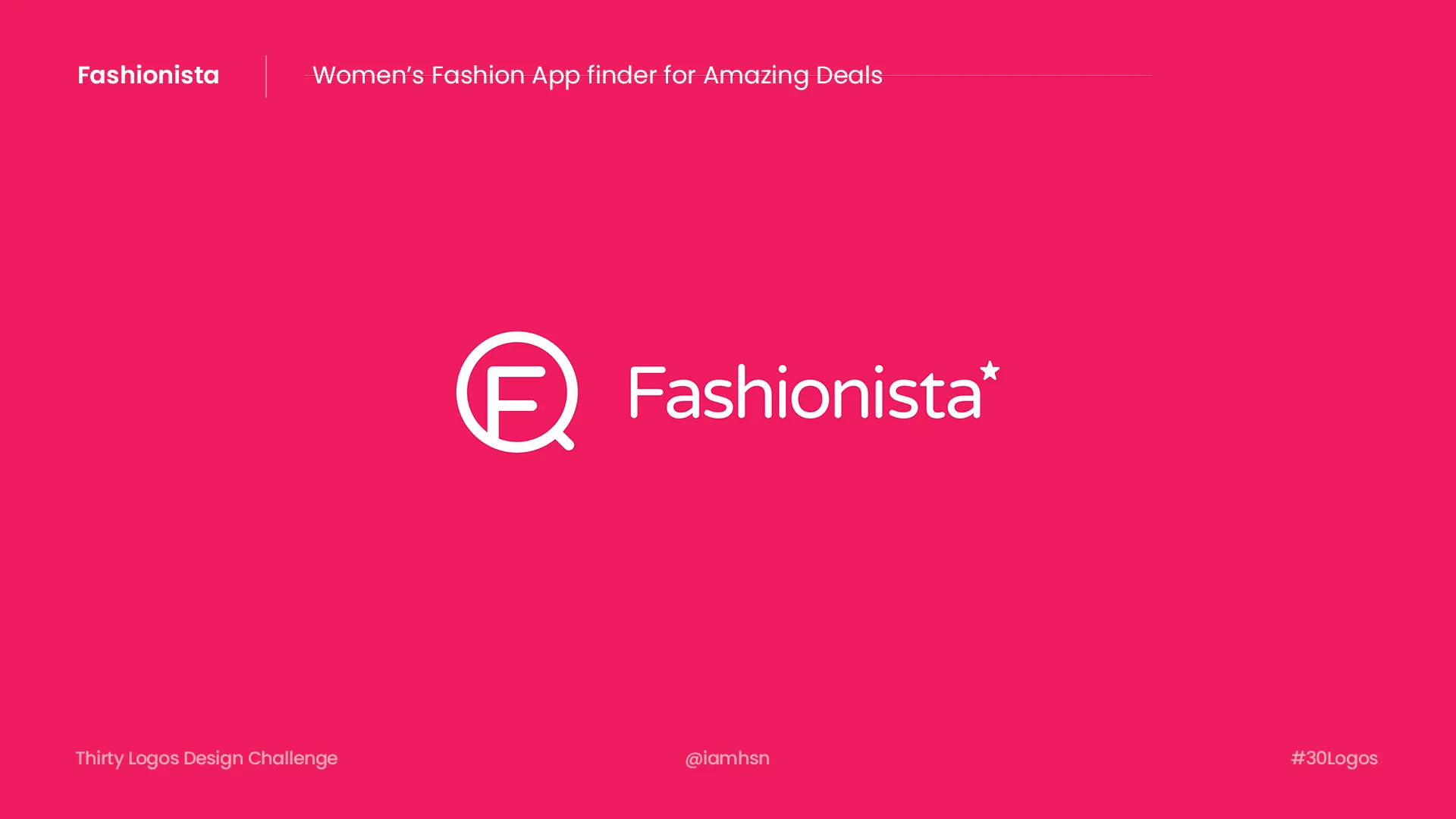Click the star above the Fashionista wordmark
This screenshot has height=819, width=1456.
[990, 370]
